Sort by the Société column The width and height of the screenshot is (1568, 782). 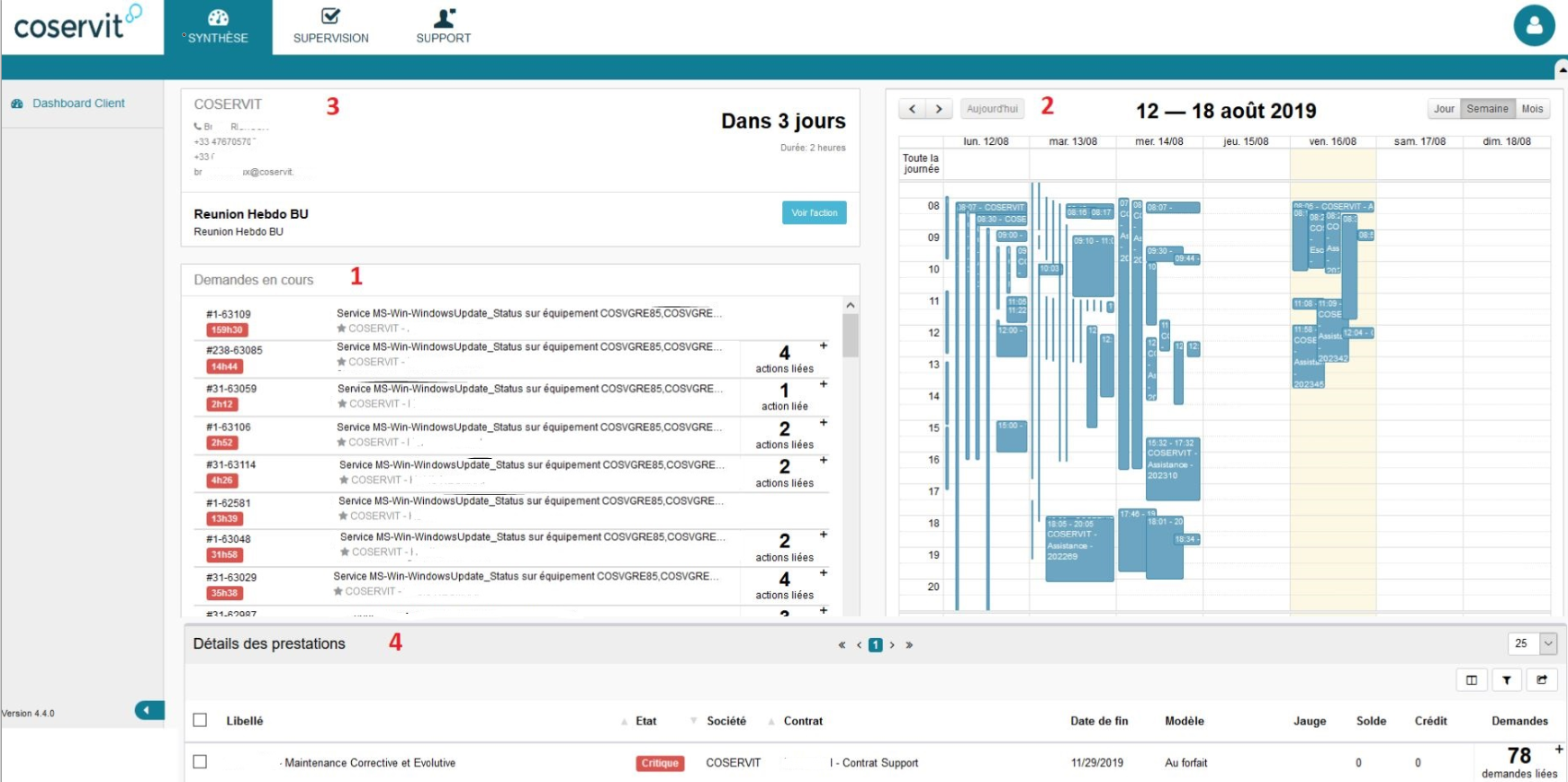(725, 721)
